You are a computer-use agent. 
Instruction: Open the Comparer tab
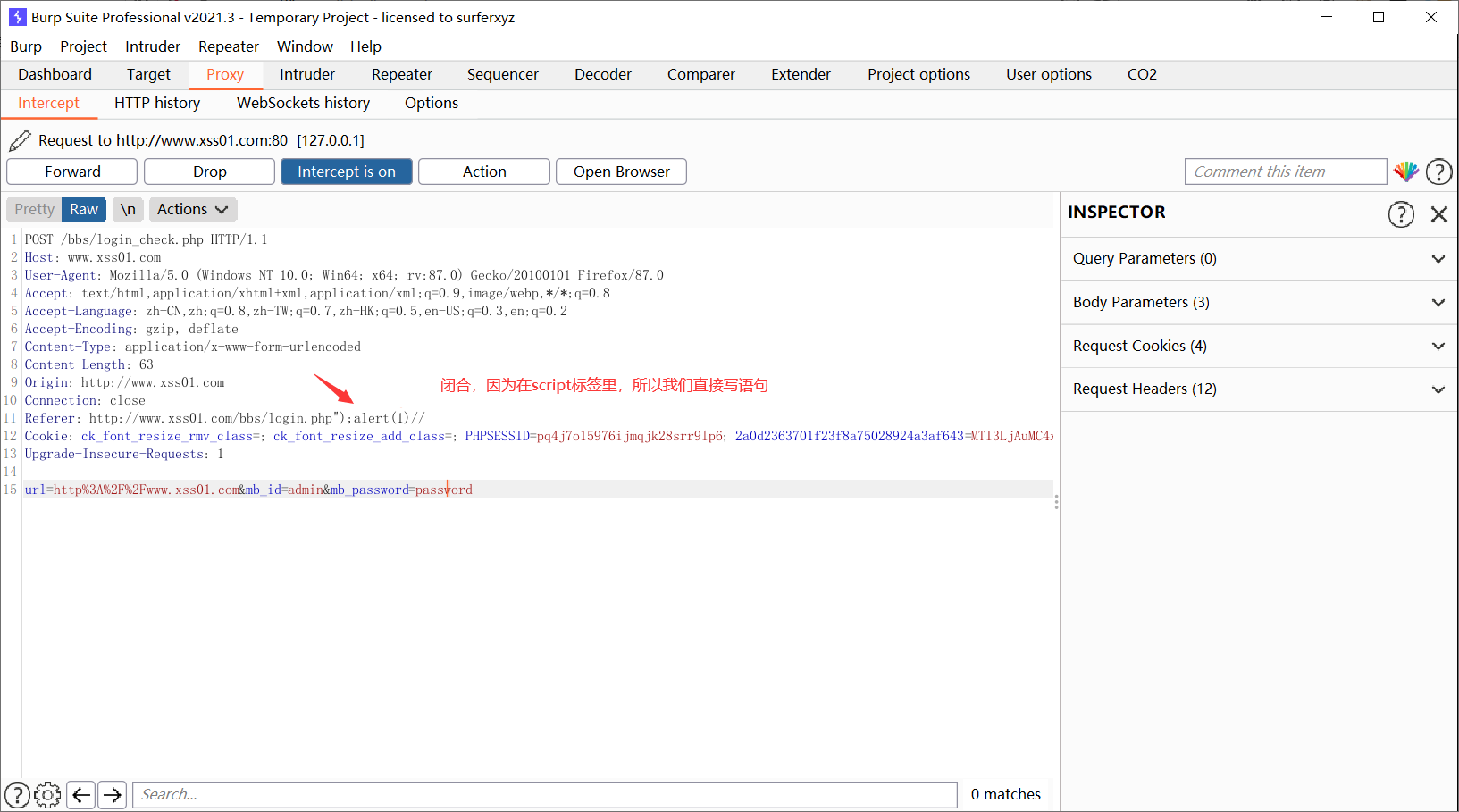(701, 74)
